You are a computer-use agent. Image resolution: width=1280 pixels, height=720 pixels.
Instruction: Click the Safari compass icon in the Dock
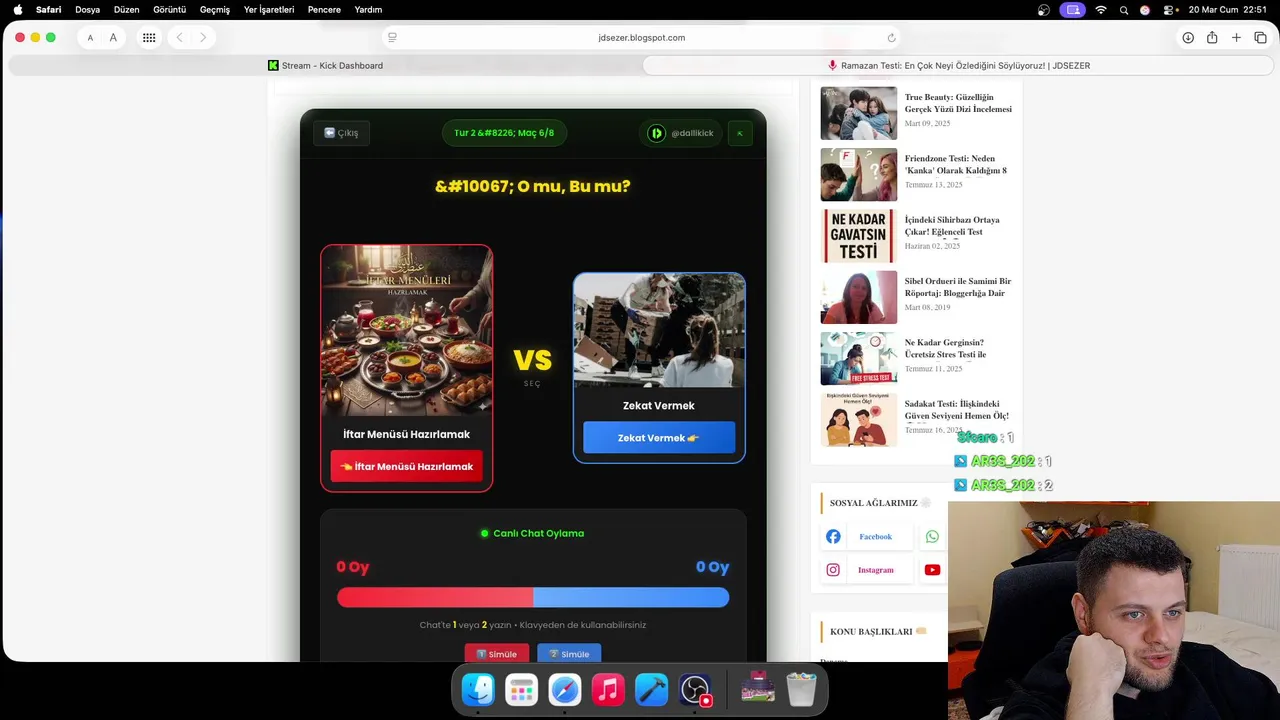tap(565, 690)
